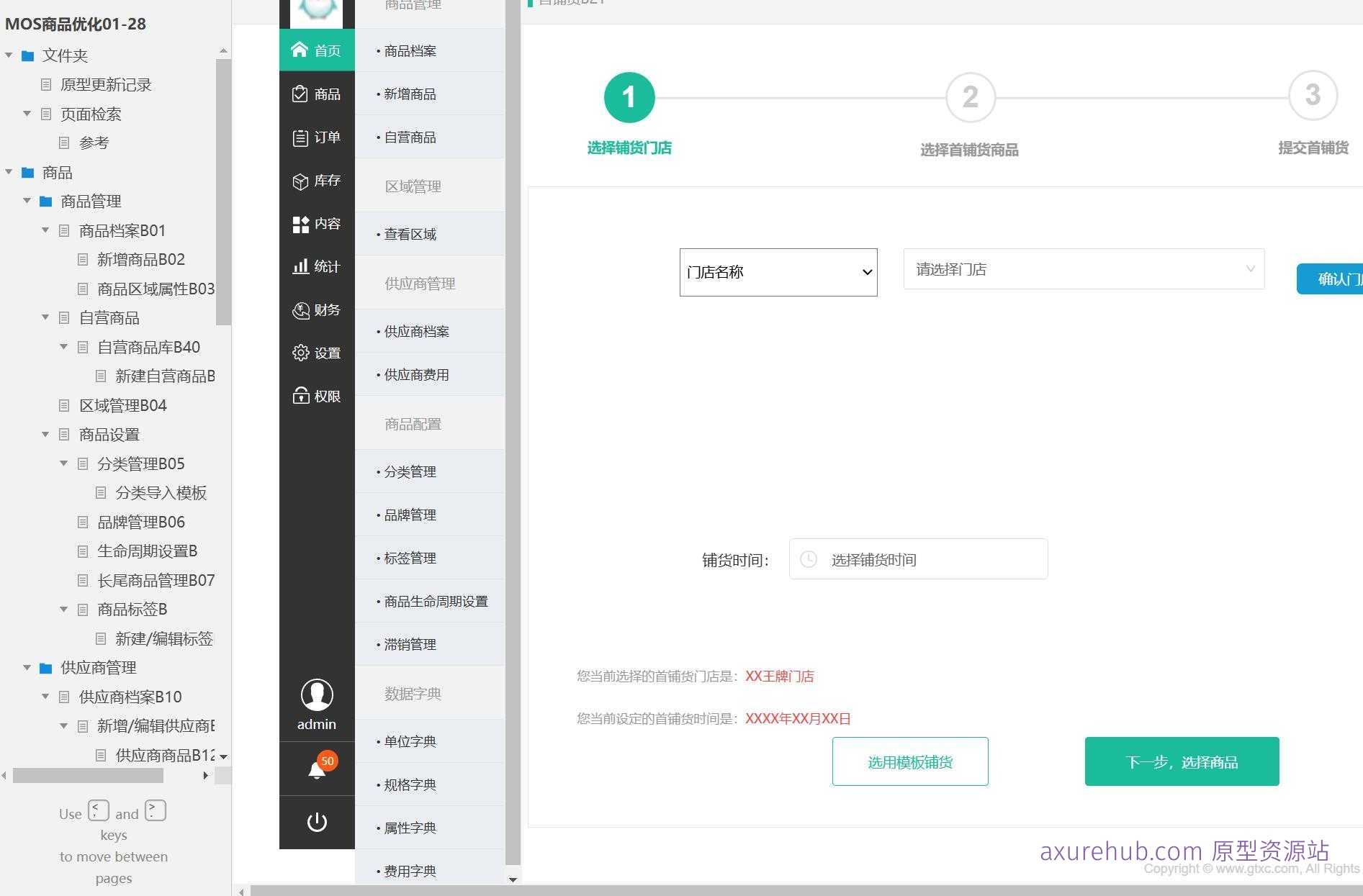Open the 订单 orders section icon

300,137
